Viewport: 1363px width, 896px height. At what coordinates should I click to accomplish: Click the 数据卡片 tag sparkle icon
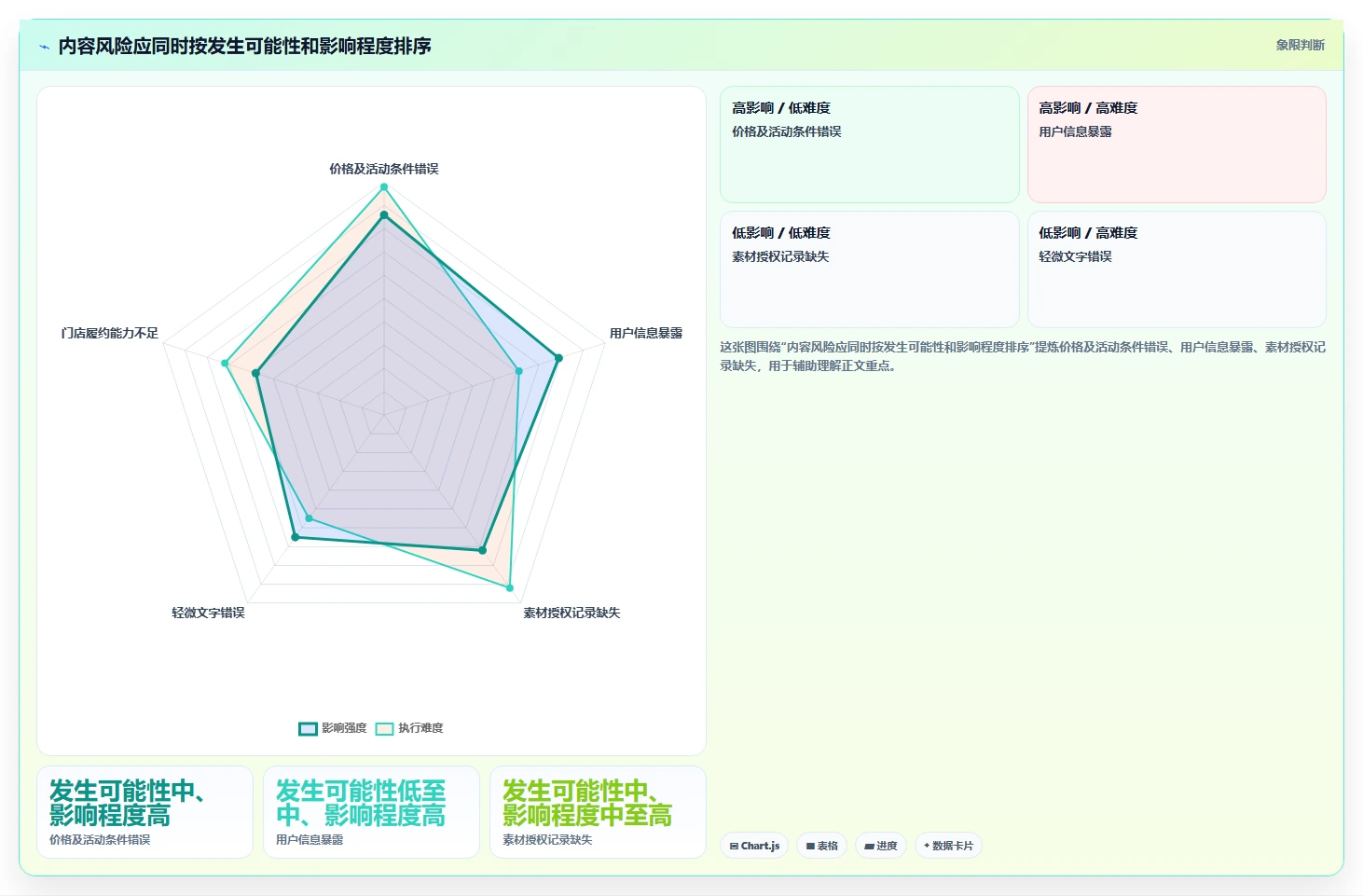(x=927, y=846)
